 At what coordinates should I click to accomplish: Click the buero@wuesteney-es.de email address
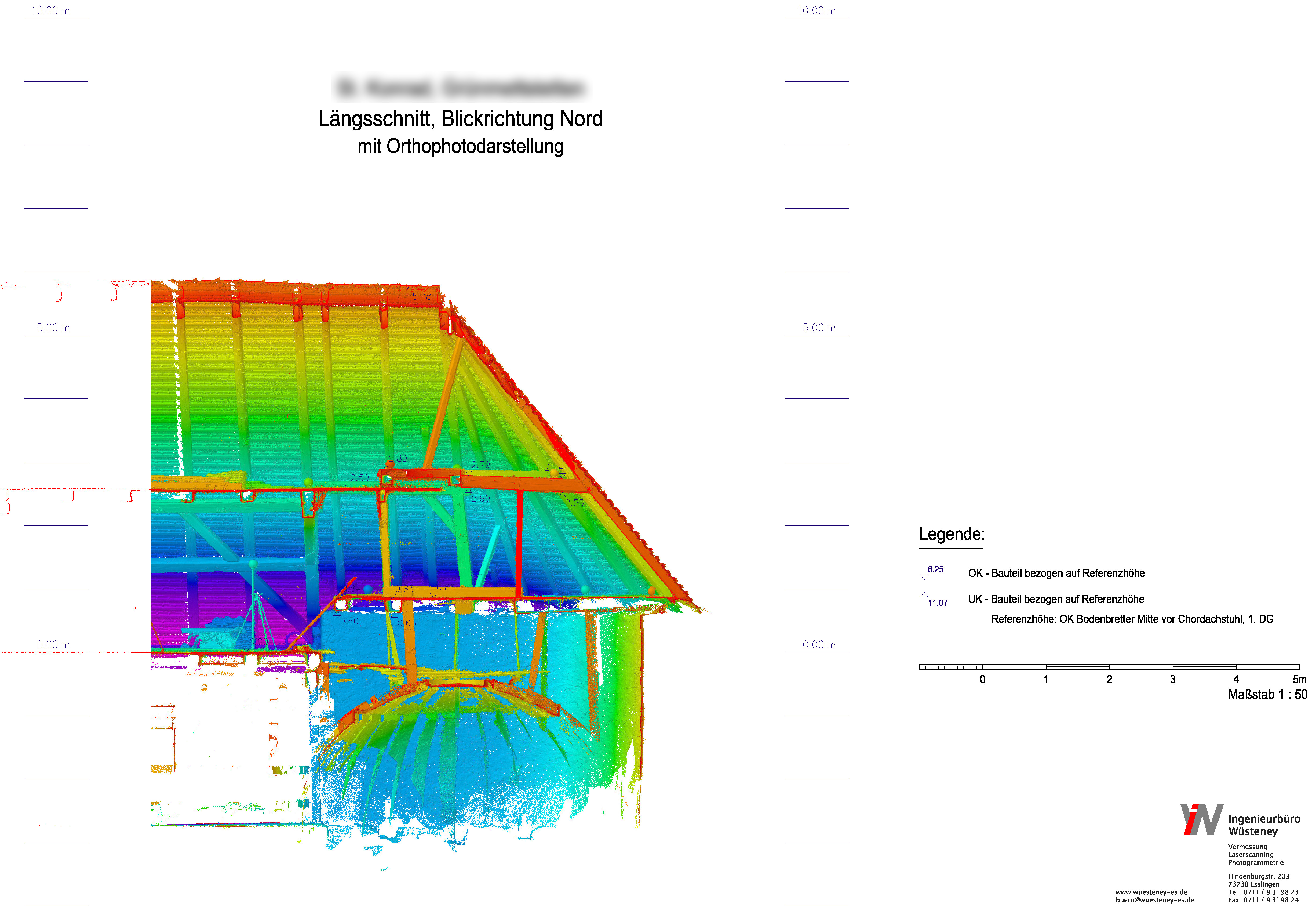pyautogui.click(x=1154, y=900)
